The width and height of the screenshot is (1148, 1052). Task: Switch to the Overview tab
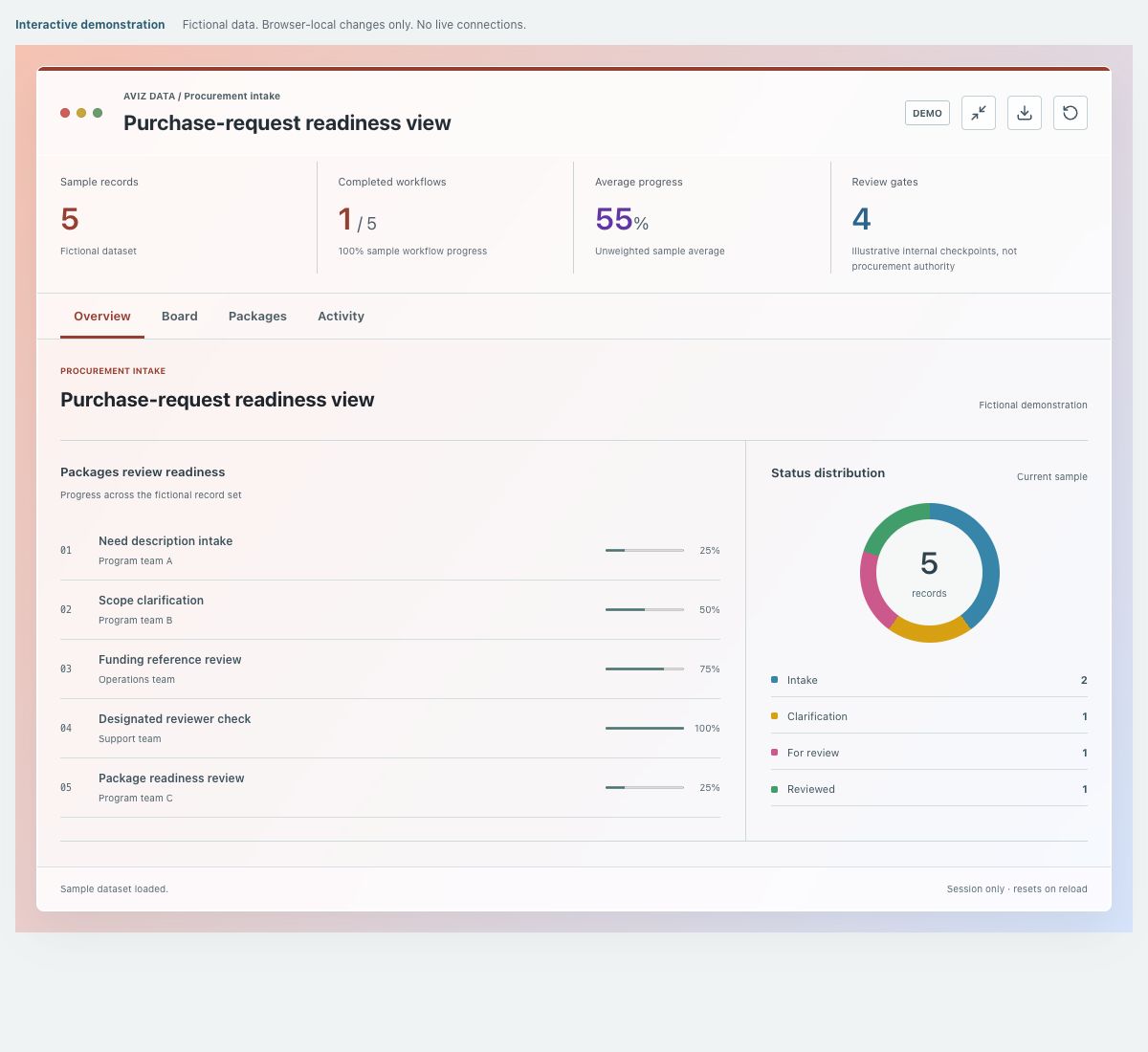102,317
